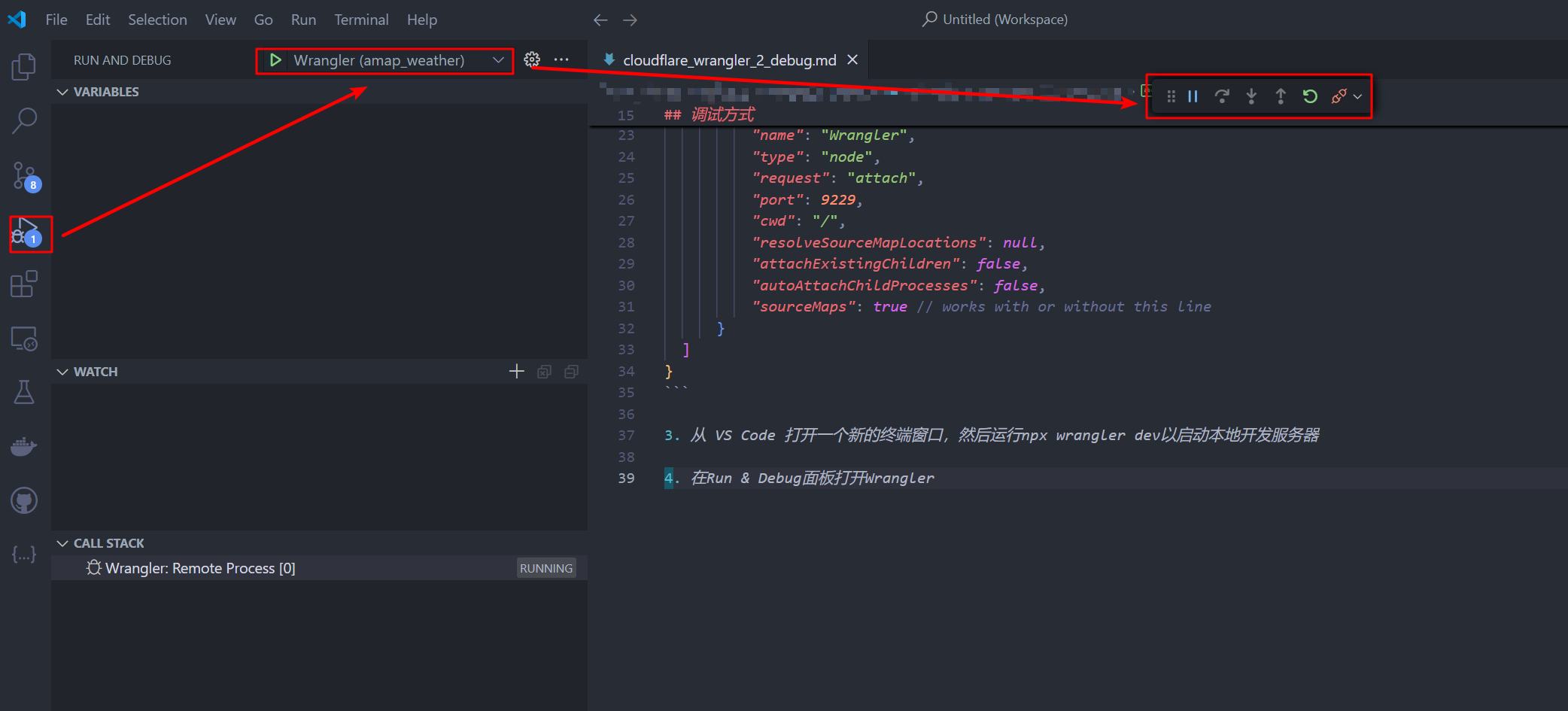This screenshot has width=1568, height=711.
Task: Open the Terminal menu
Action: click(x=361, y=20)
